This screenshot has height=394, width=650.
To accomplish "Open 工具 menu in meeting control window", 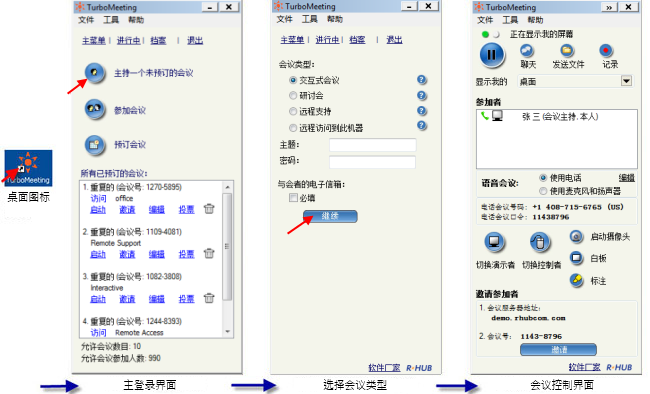I will click(510, 20).
